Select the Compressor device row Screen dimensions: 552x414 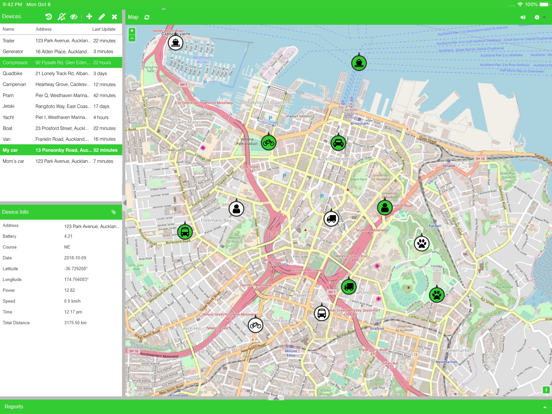pyautogui.click(x=61, y=62)
